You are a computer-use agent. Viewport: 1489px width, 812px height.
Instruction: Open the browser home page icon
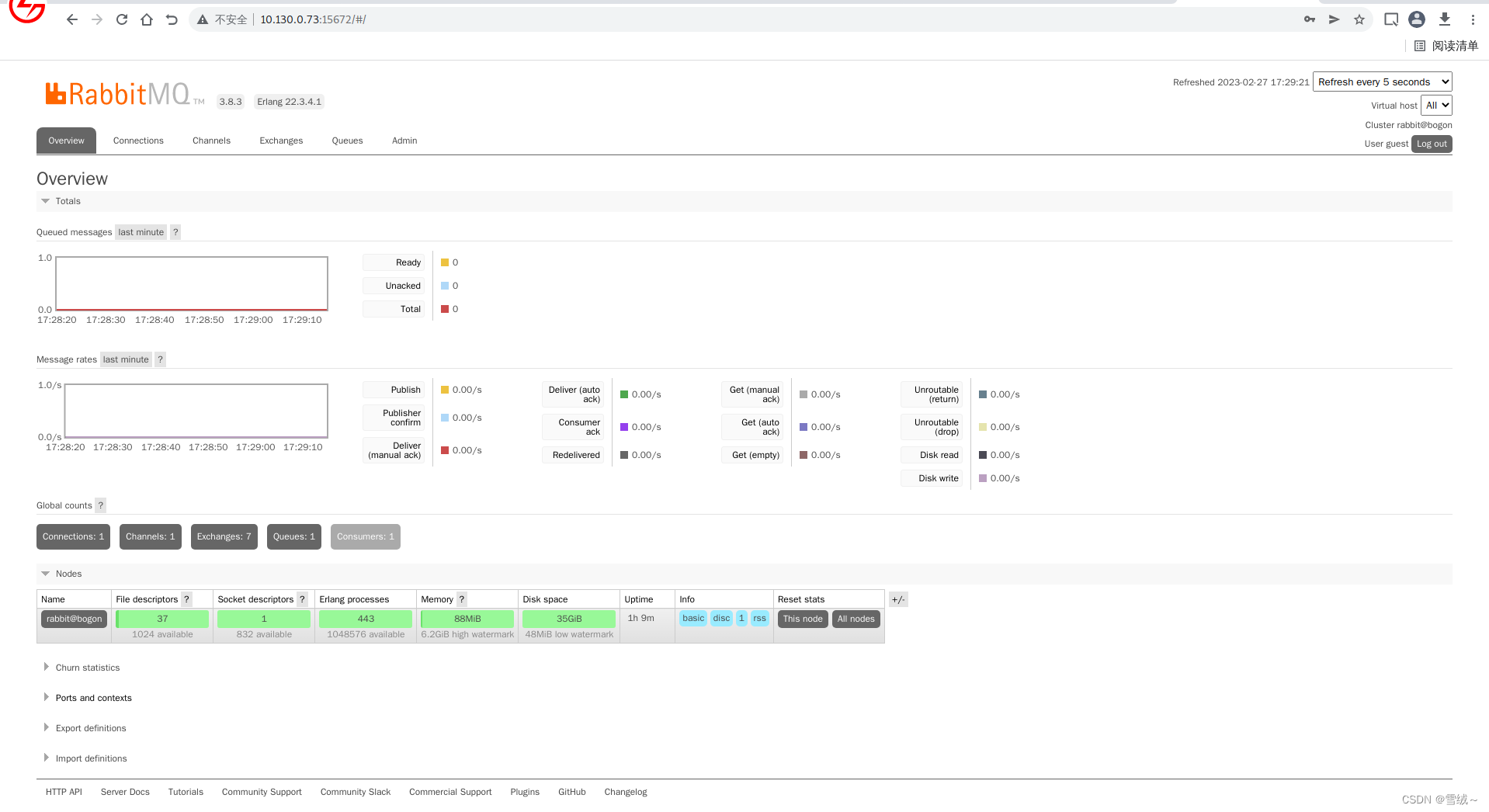click(x=147, y=19)
